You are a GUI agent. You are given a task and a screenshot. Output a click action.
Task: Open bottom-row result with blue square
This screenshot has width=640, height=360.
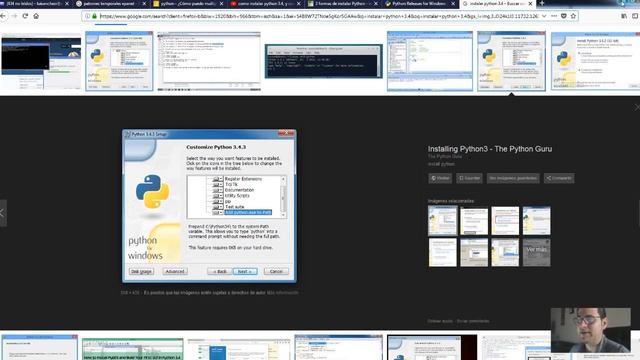[239, 349]
